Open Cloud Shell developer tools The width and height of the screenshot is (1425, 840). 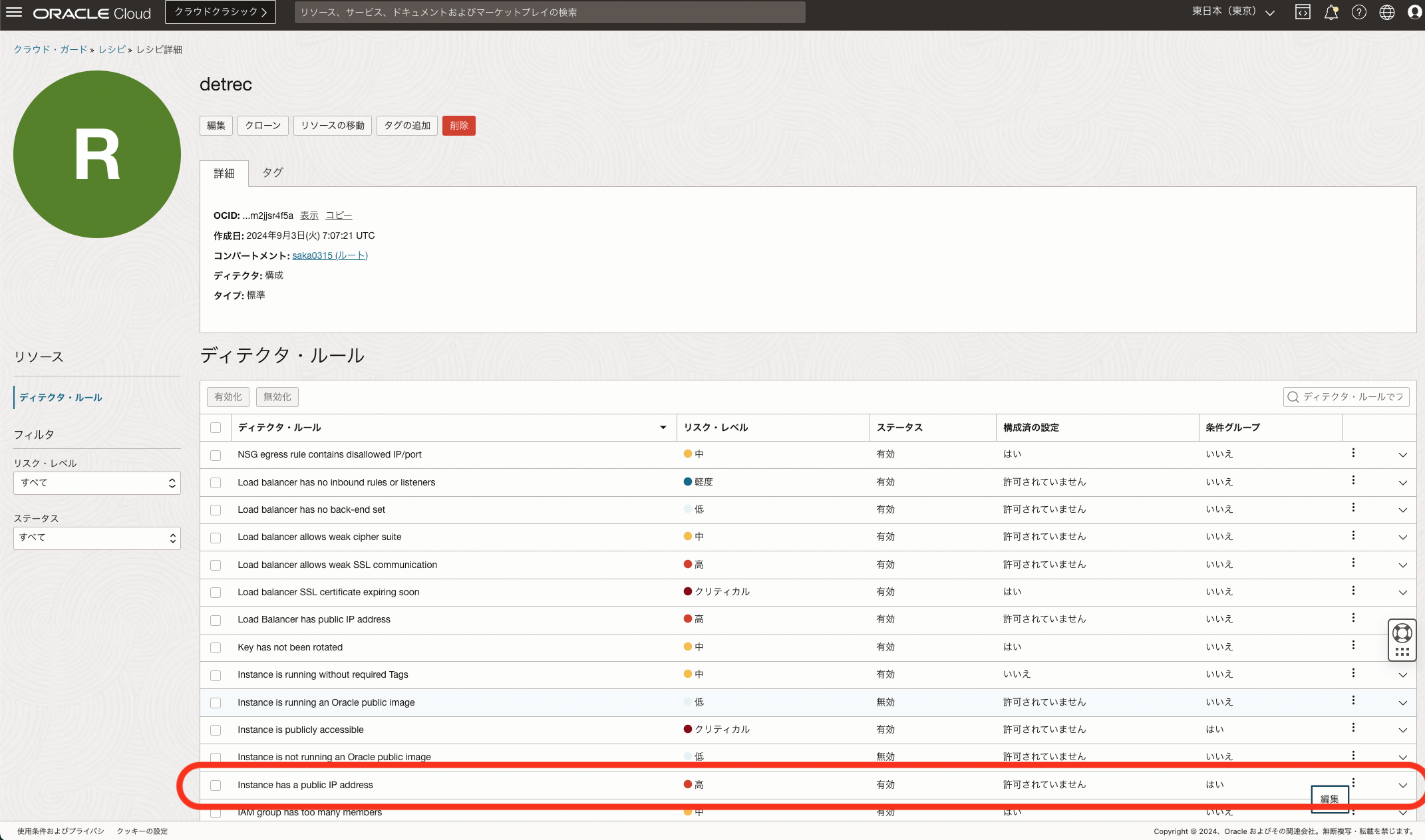coord(1303,12)
